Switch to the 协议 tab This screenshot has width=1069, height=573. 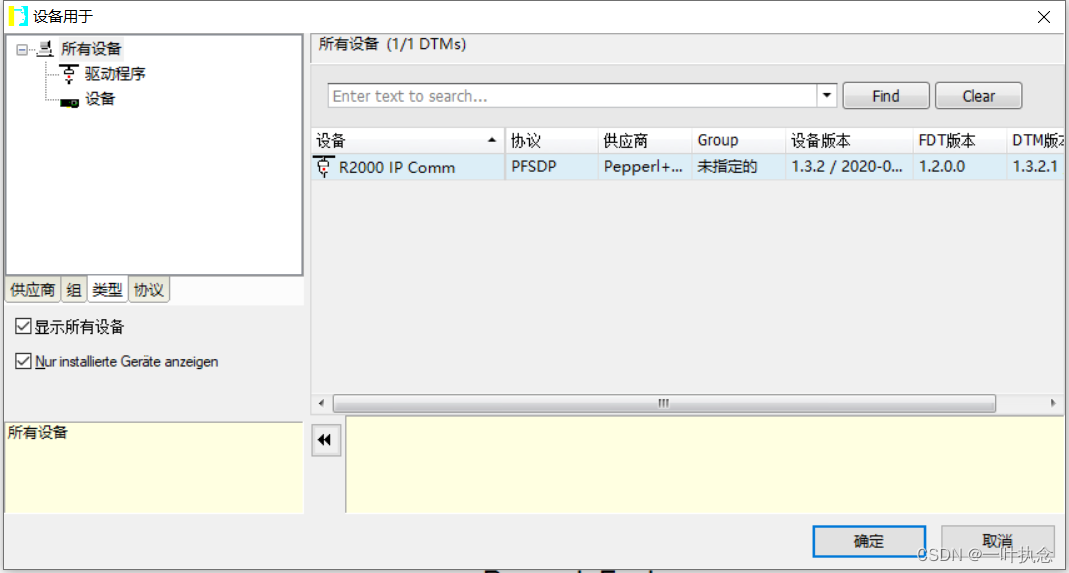(x=149, y=291)
